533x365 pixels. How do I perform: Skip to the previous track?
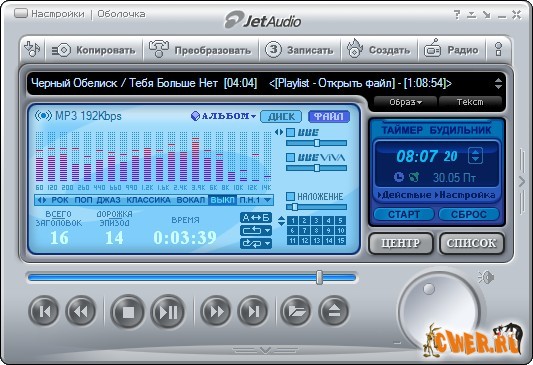(44, 311)
